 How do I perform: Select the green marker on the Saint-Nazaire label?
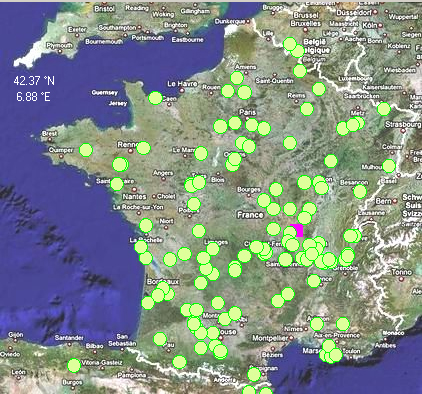pyautogui.click(x=117, y=184)
